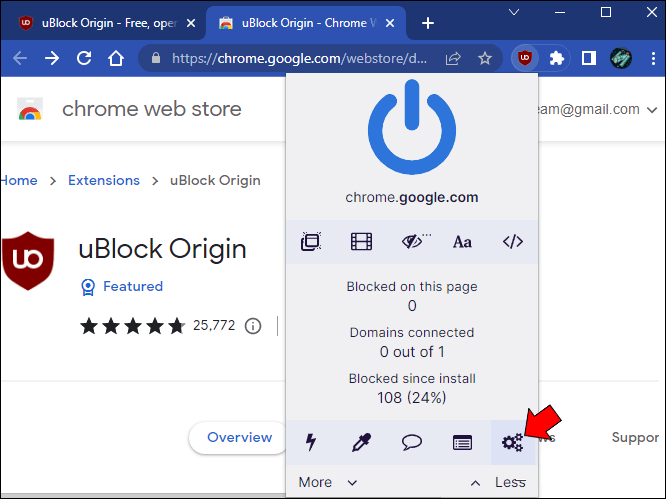Collapse popup with the Less chevron

coord(498,482)
